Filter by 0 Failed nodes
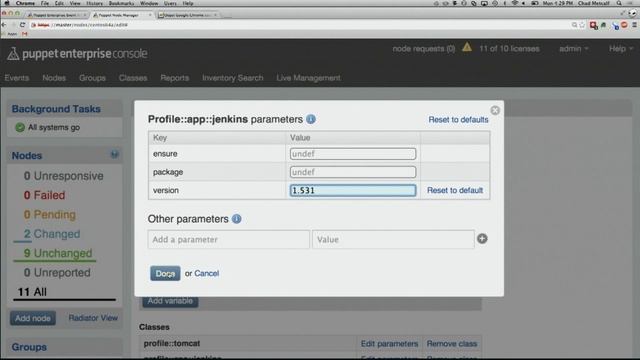 pyautogui.click(x=44, y=195)
